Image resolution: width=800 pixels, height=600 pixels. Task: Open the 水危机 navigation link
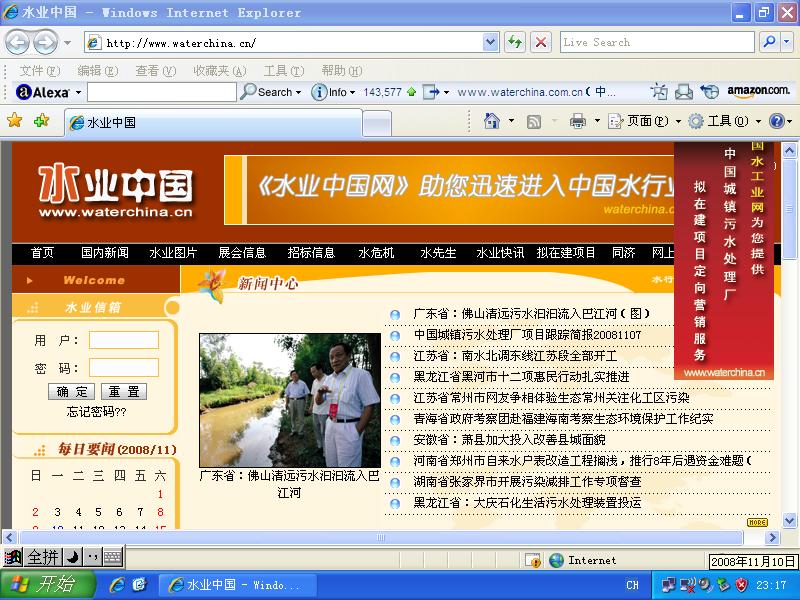377,253
